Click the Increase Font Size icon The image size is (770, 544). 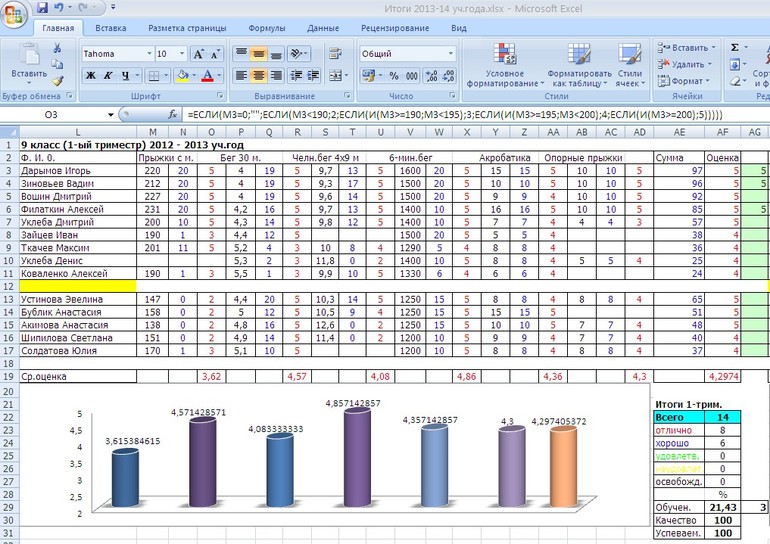[198, 54]
